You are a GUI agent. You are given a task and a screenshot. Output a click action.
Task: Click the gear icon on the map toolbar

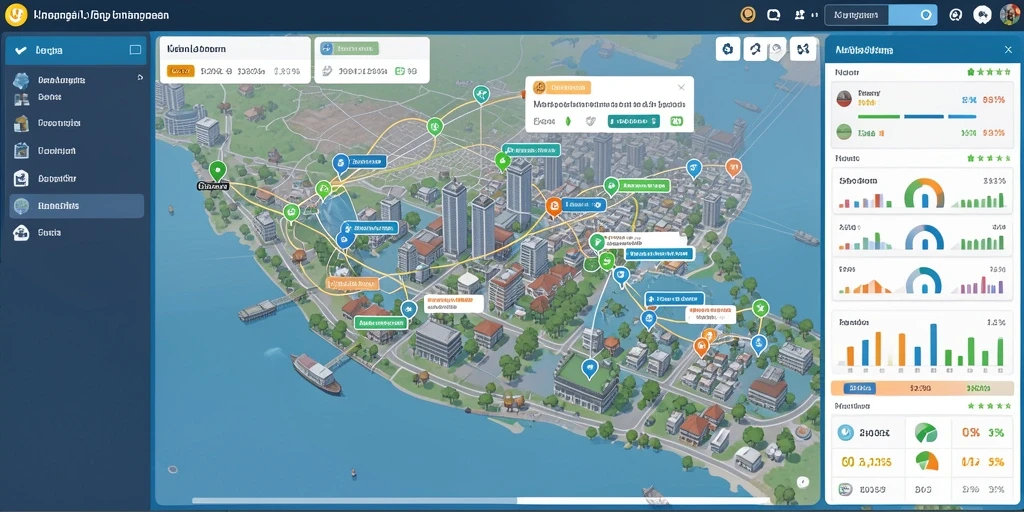click(728, 48)
